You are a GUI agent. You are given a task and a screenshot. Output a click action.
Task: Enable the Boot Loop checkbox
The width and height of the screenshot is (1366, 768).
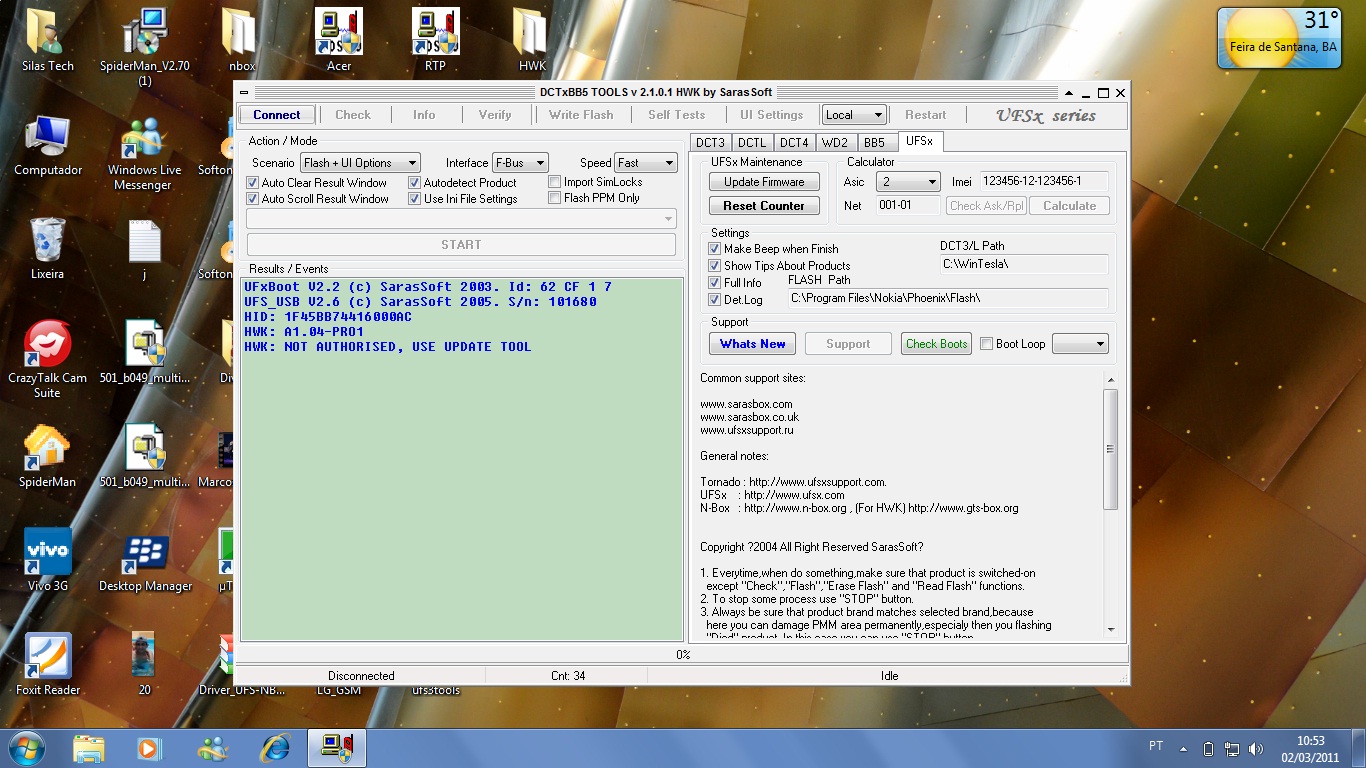pos(987,344)
